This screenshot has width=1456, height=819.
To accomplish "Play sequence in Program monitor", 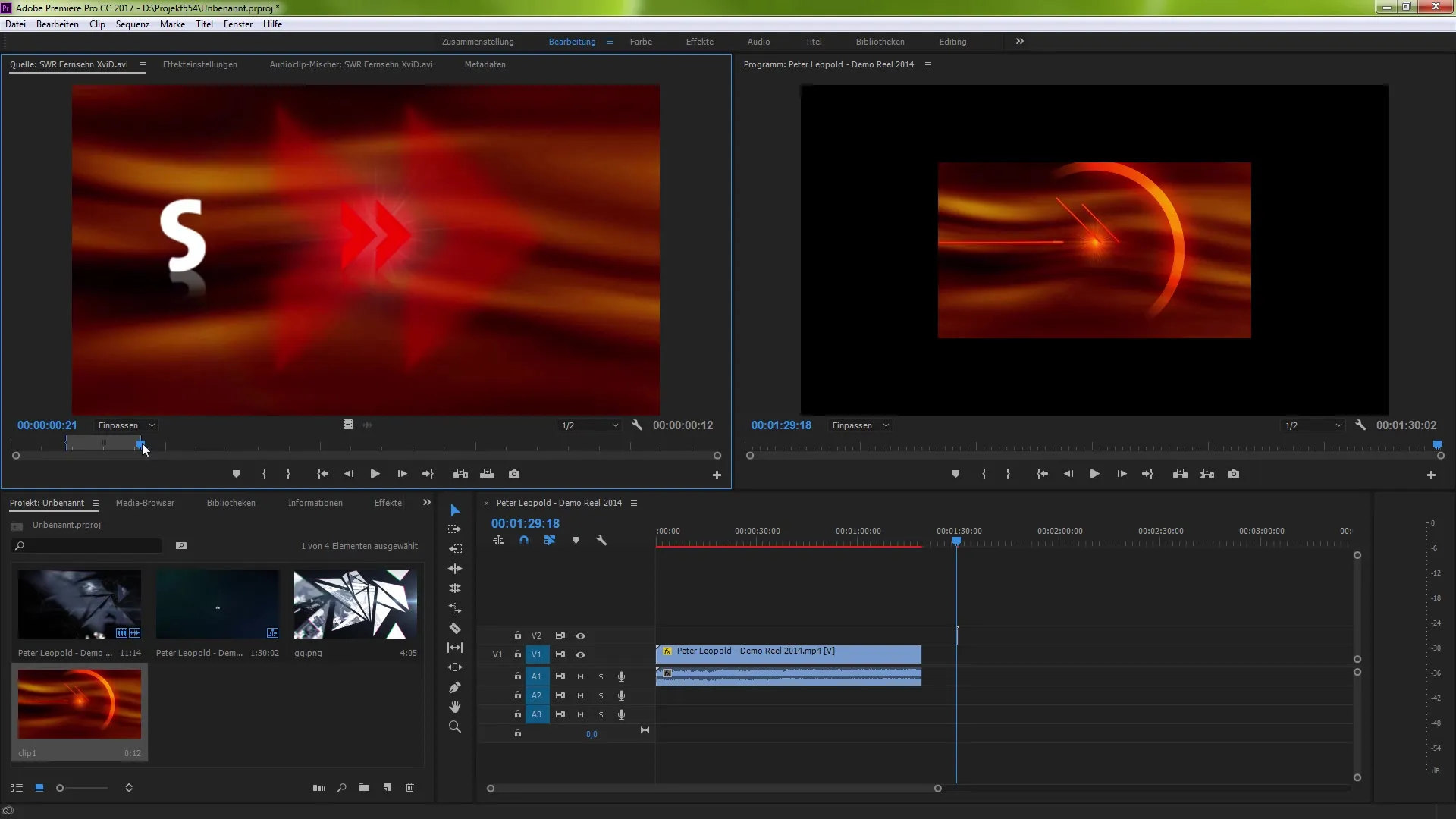I will coord(1094,474).
